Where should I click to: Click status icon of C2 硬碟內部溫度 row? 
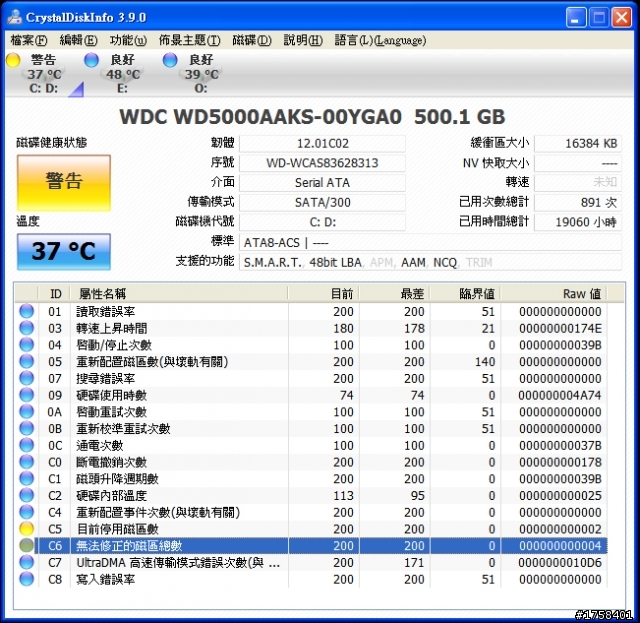click(27, 495)
